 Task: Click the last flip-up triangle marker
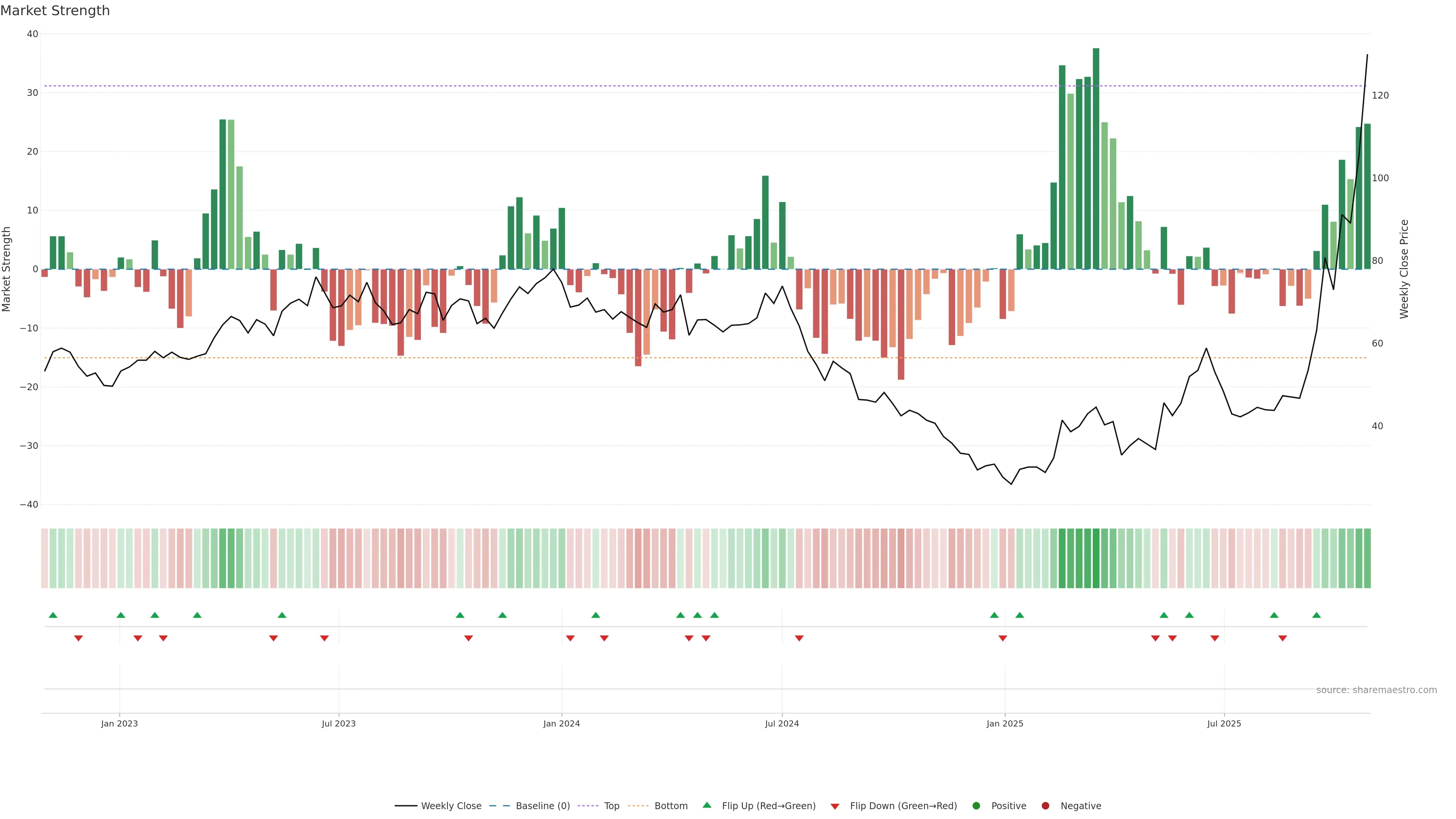tap(1316, 615)
